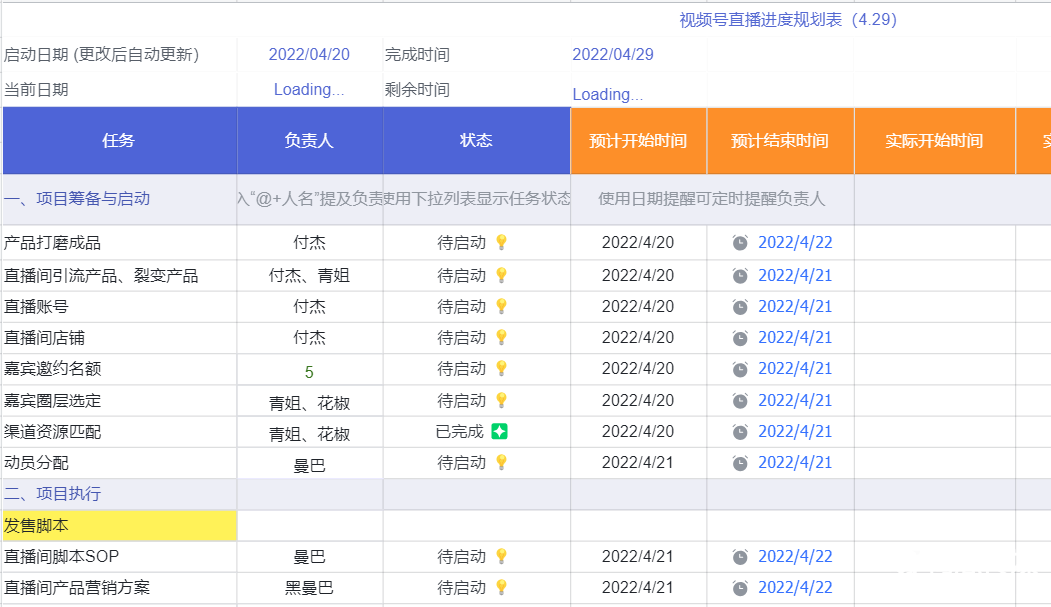Viewport: 1051px width, 607px height.
Task: Click the 2022/4/22 end date for 直播间脚本SOP
Action: (x=795, y=557)
